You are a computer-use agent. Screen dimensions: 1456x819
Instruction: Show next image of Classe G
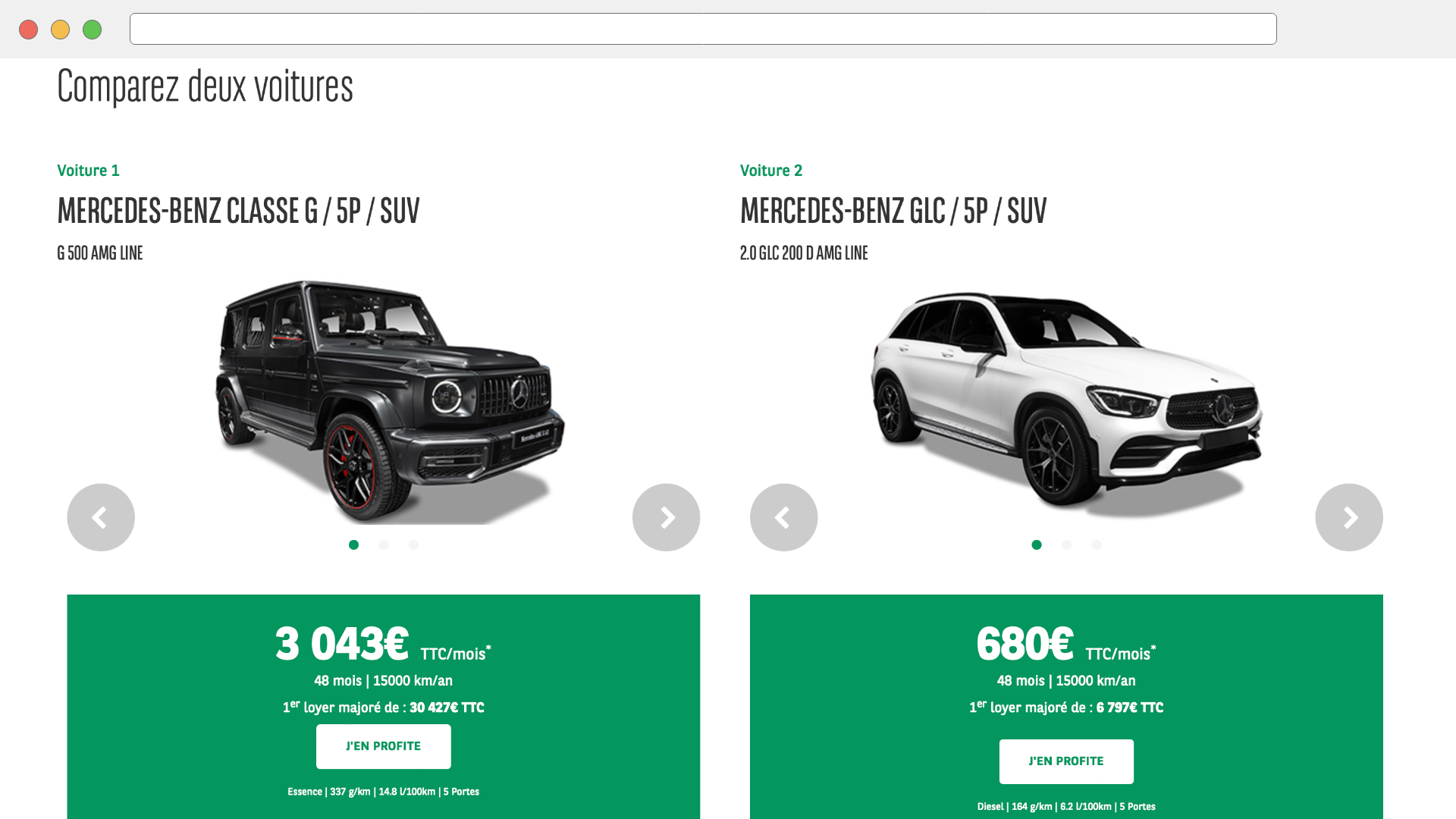666,517
